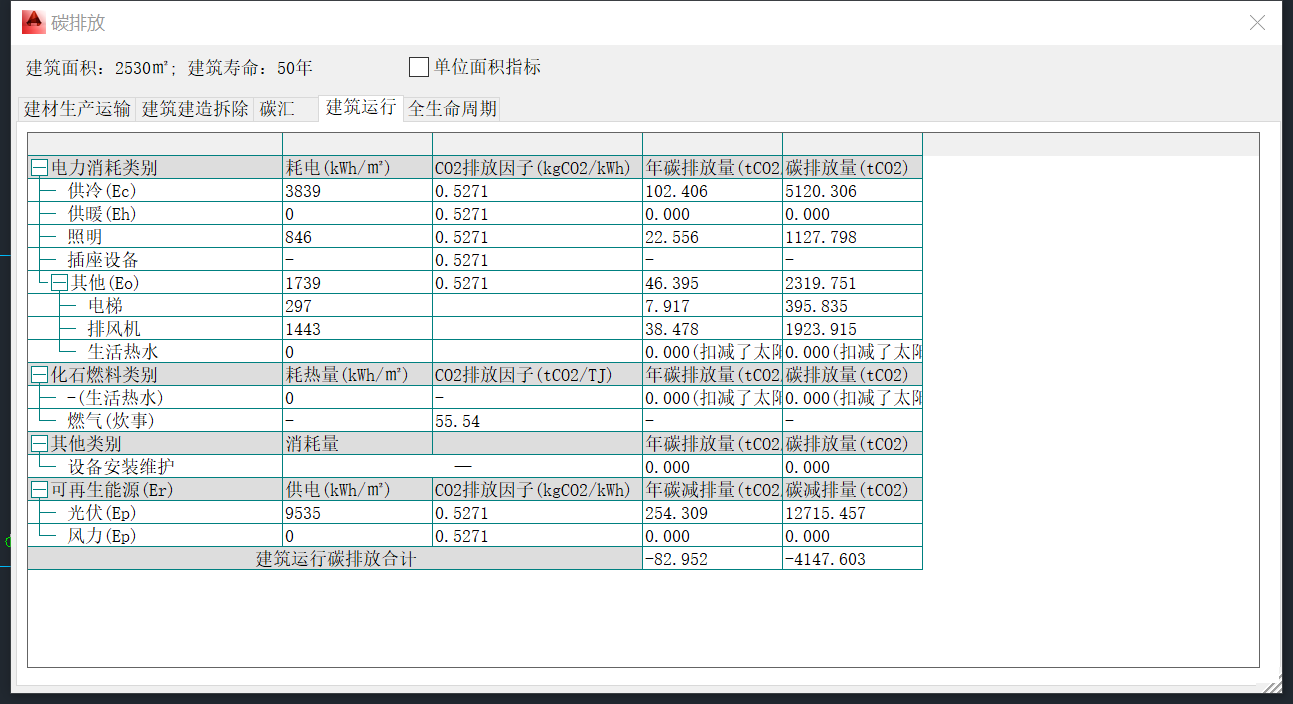Select the 碳汇 tab
1293x704 pixels.
(x=277, y=109)
